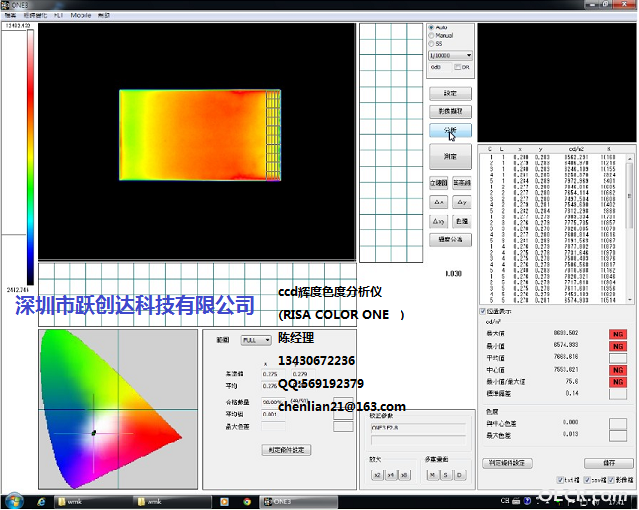Click the calibration parameter field showing ONE3
This screenshot has width=639, height=510.
[419, 428]
